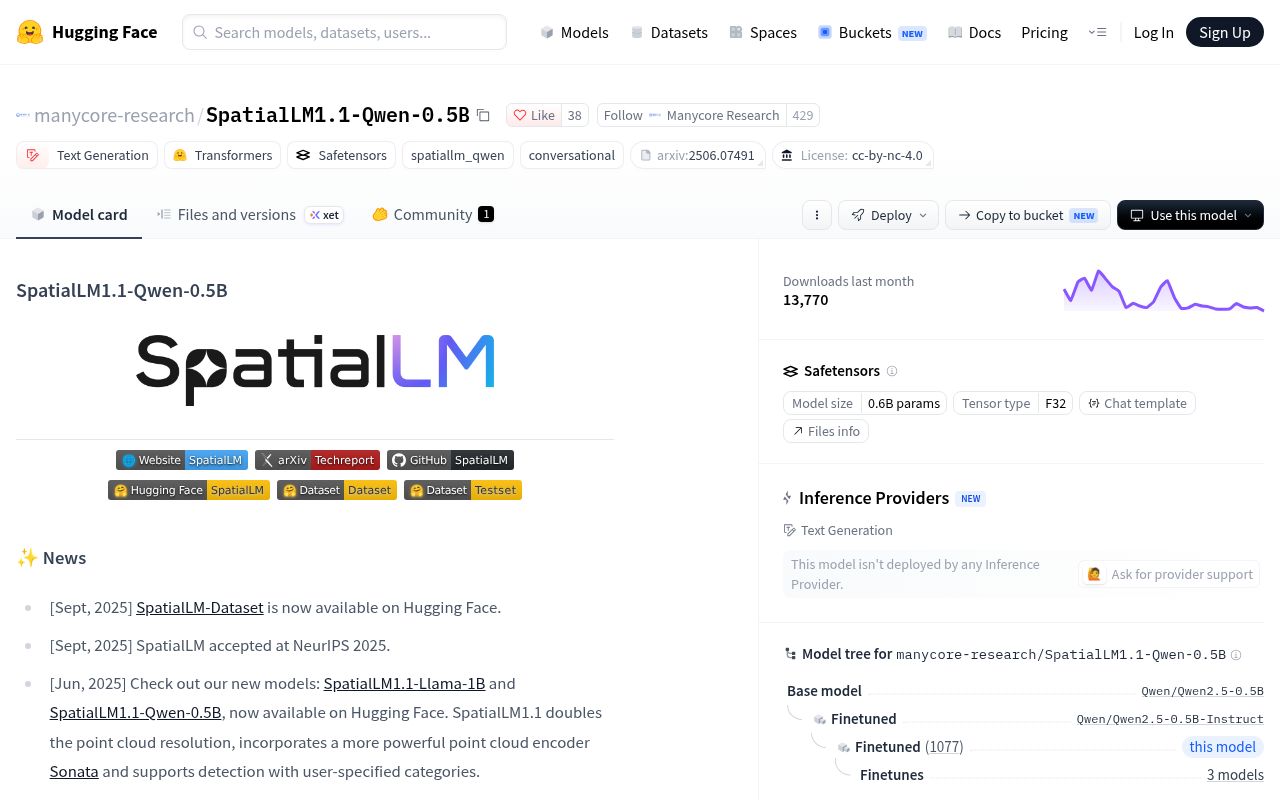Click the Text Generation task tag
This screenshot has width=1280, height=800.
tap(87, 155)
